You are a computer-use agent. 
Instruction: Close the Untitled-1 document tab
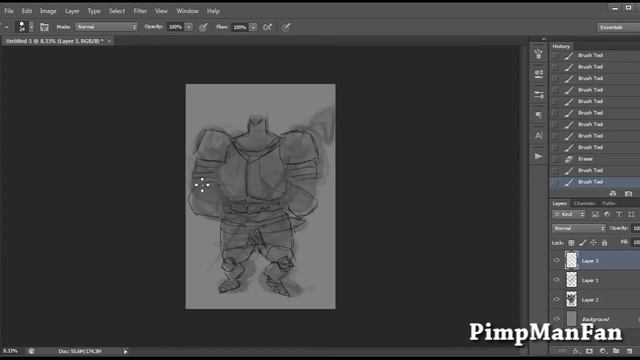click(109, 41)
